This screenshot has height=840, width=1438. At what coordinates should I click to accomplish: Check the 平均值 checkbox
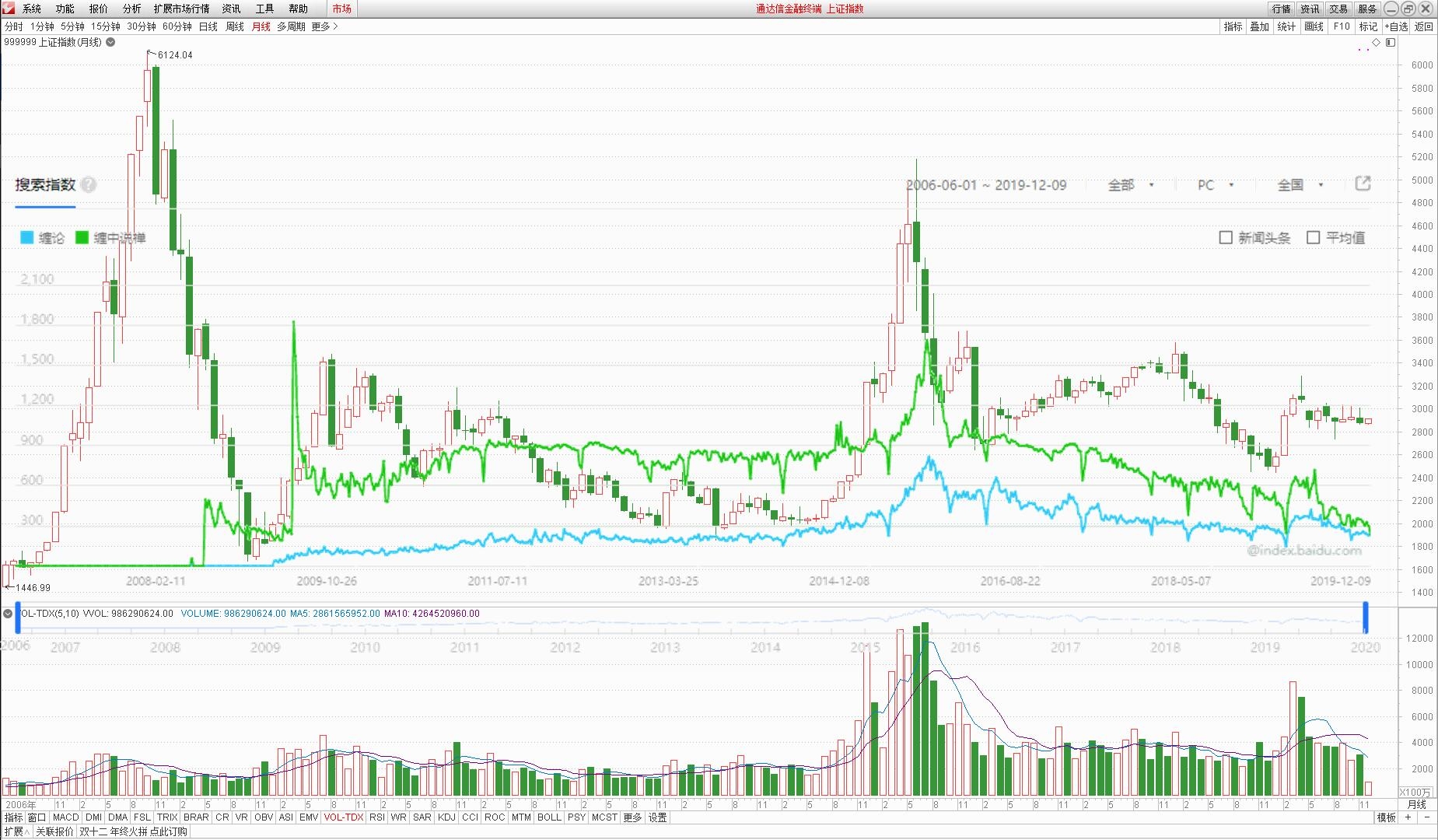pyautogui.click(x=1314, y=237)
